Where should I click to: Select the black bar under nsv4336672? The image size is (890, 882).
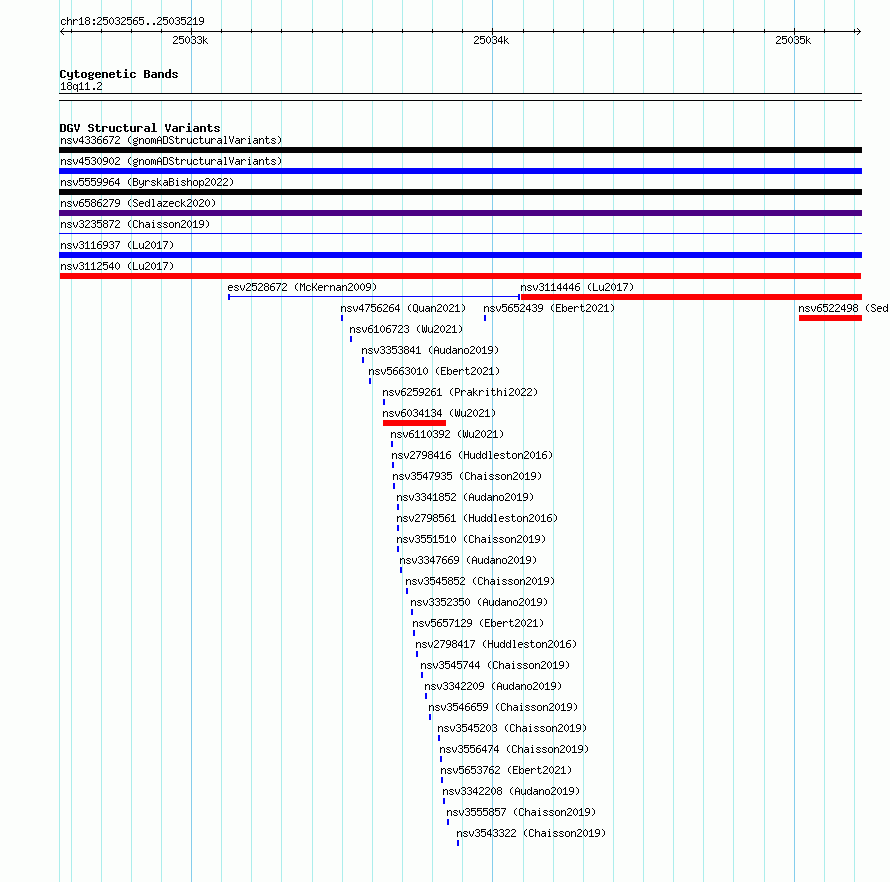460,150
